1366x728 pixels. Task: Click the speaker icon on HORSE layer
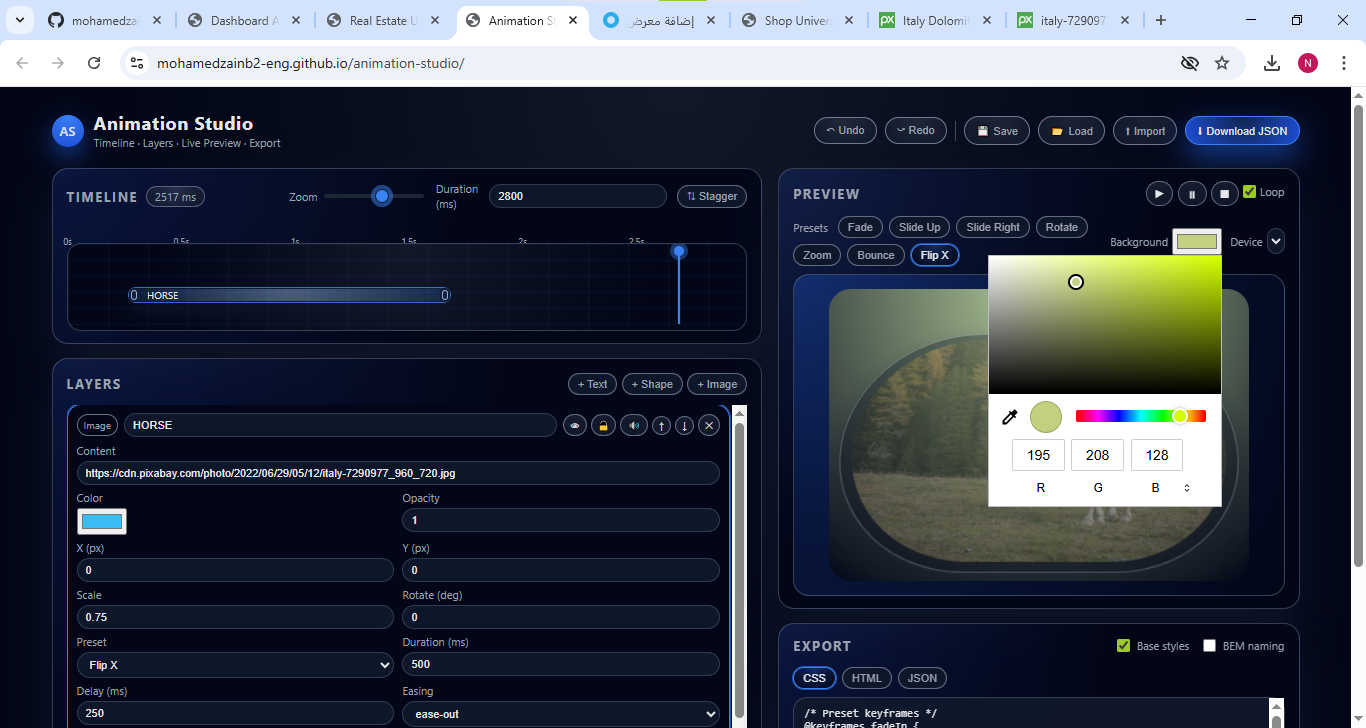click(633, 426)
